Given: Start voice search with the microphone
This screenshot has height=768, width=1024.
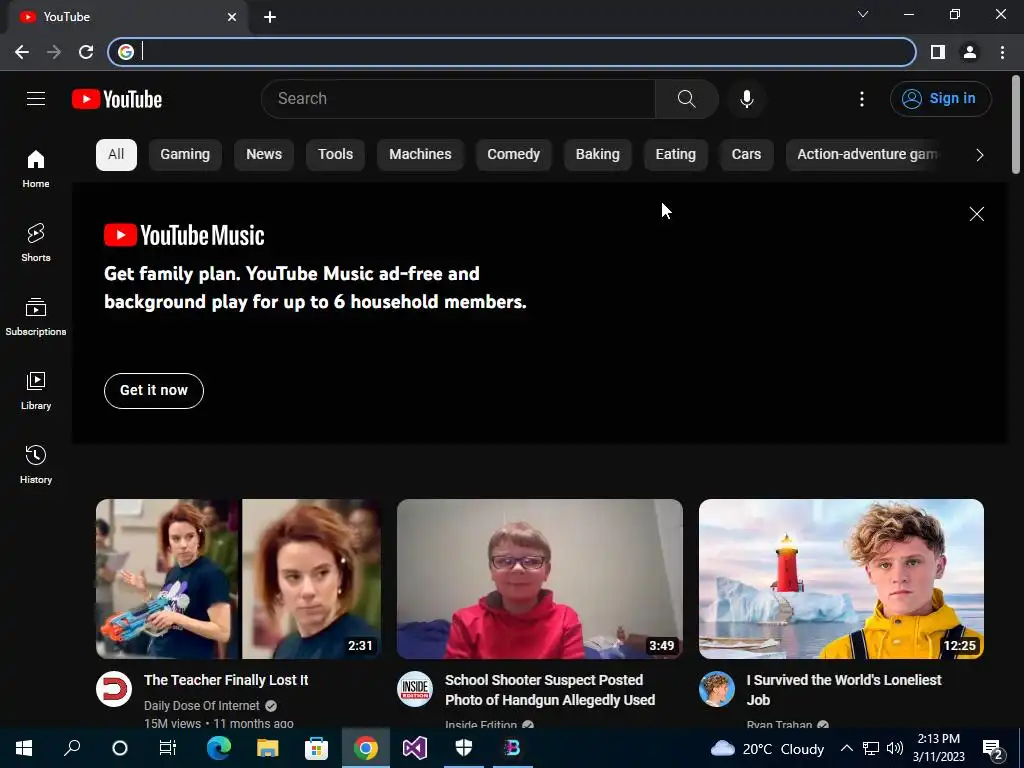Looking at the screenshot, I should point(747,99).
